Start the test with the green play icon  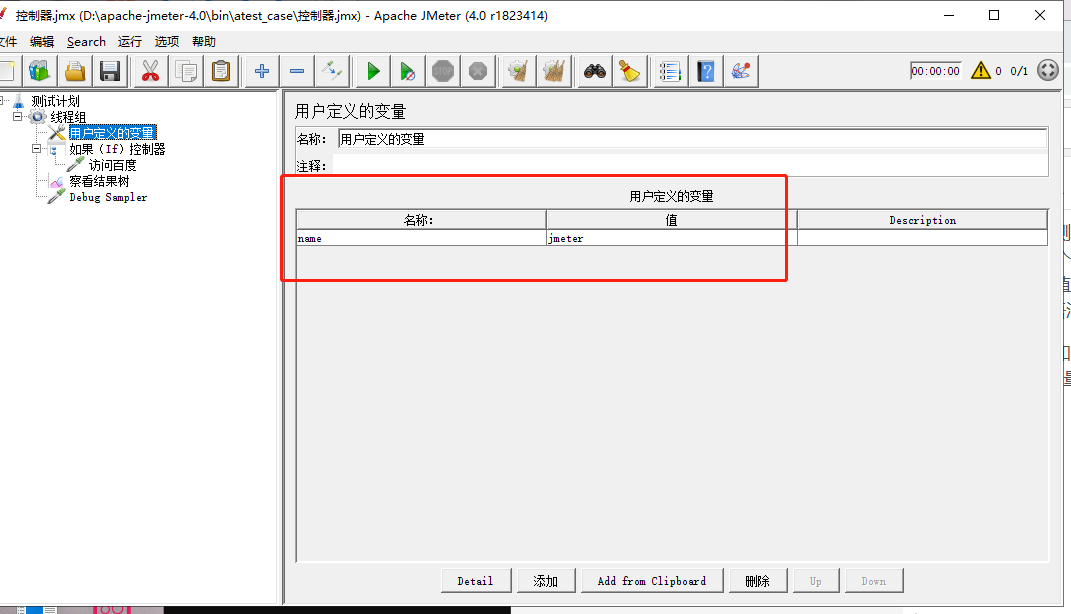372,70
